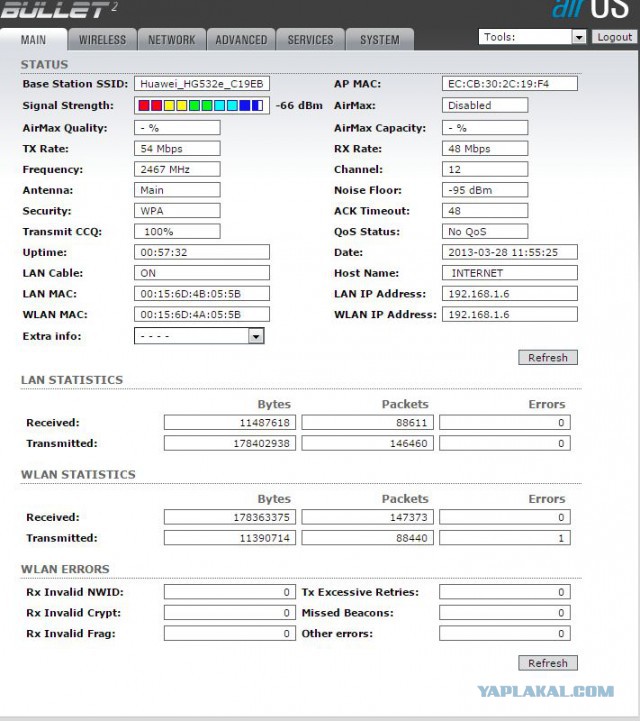Open the SERVICES tab

310,40
